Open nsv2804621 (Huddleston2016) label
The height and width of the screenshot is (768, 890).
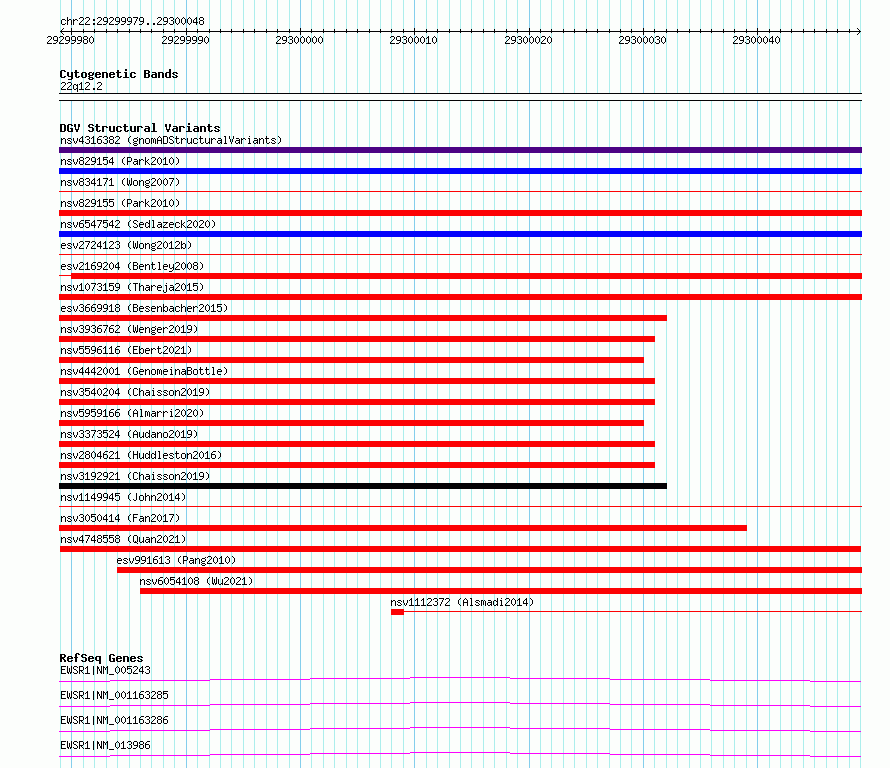coord(141,455)
